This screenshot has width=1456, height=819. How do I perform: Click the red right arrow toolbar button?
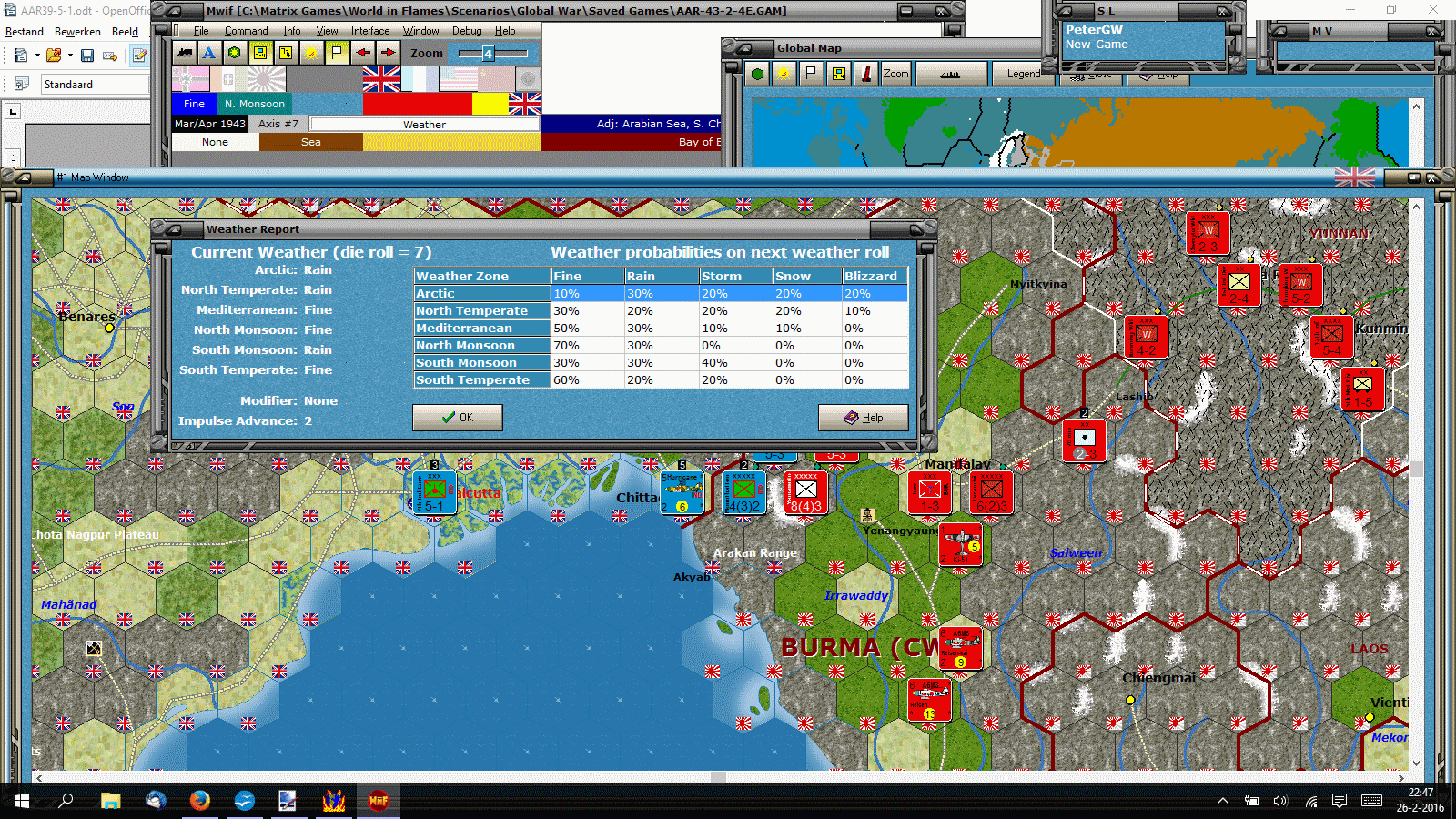388,53
